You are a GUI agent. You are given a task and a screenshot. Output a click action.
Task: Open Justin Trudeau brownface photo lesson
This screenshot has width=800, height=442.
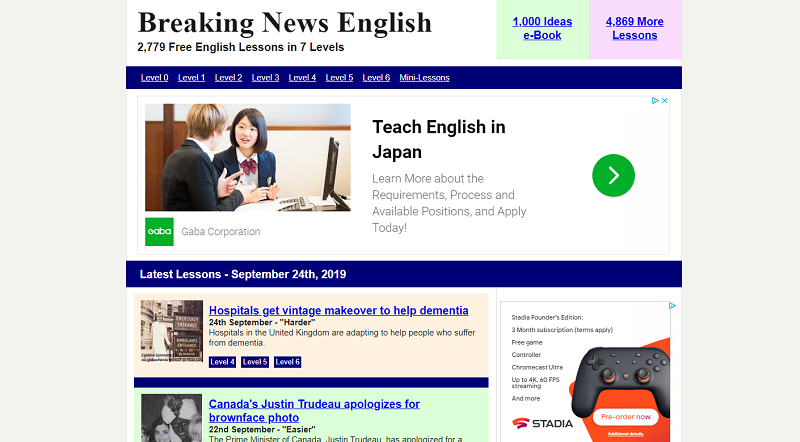(314, 410)
